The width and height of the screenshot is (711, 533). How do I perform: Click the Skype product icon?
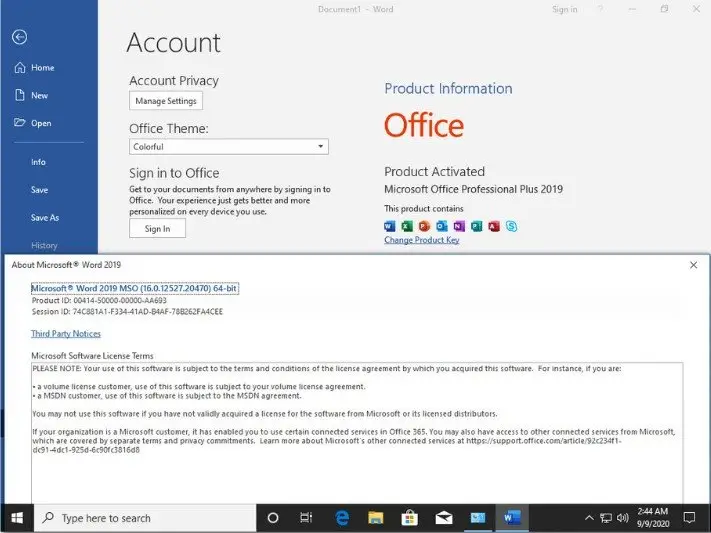click(x=511, y=226)
